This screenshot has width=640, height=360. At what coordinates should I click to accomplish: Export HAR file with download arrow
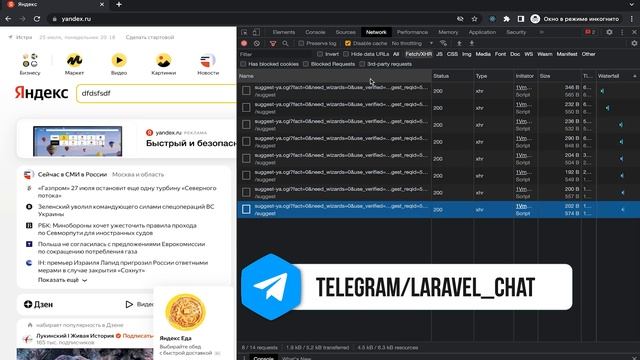coord(472,43)
